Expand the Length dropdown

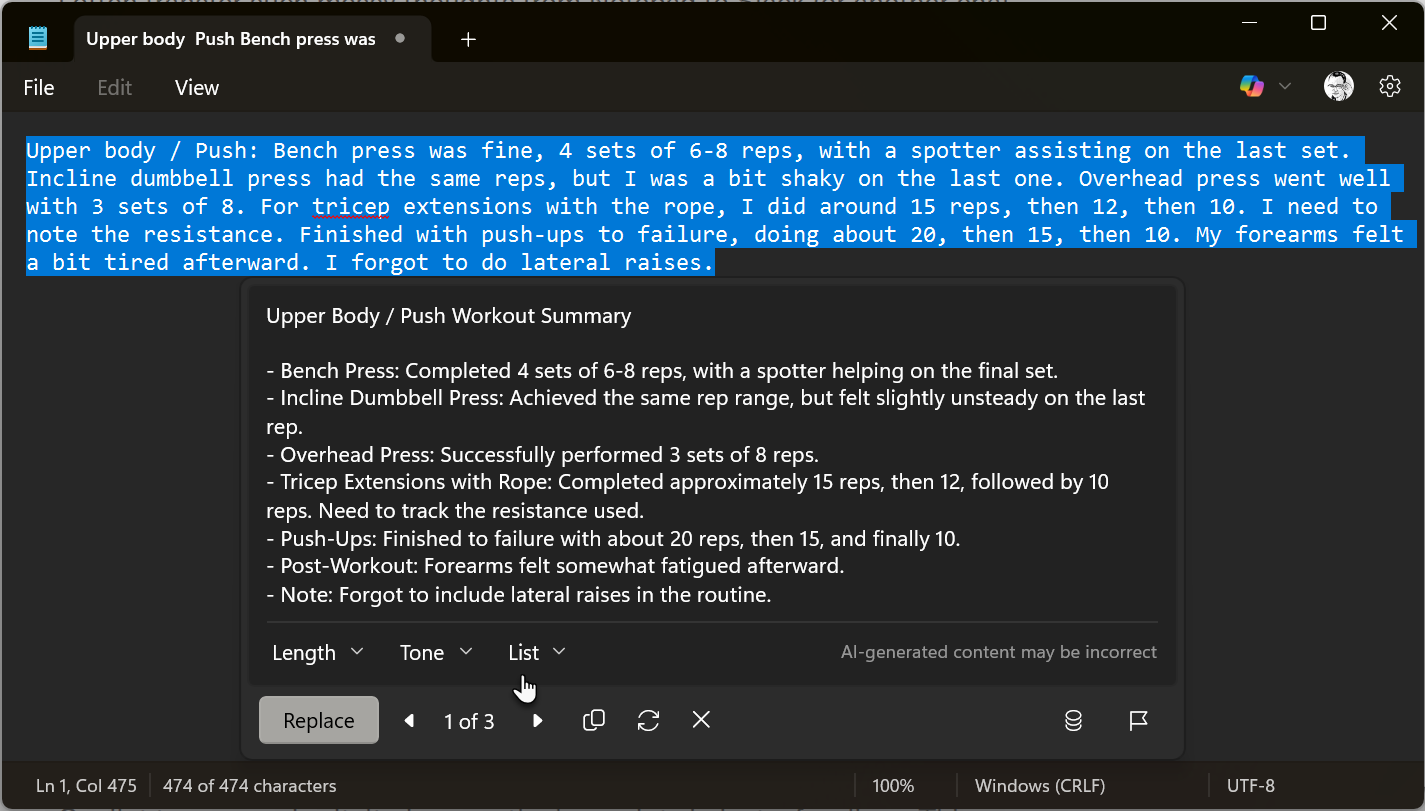point(318,652)
